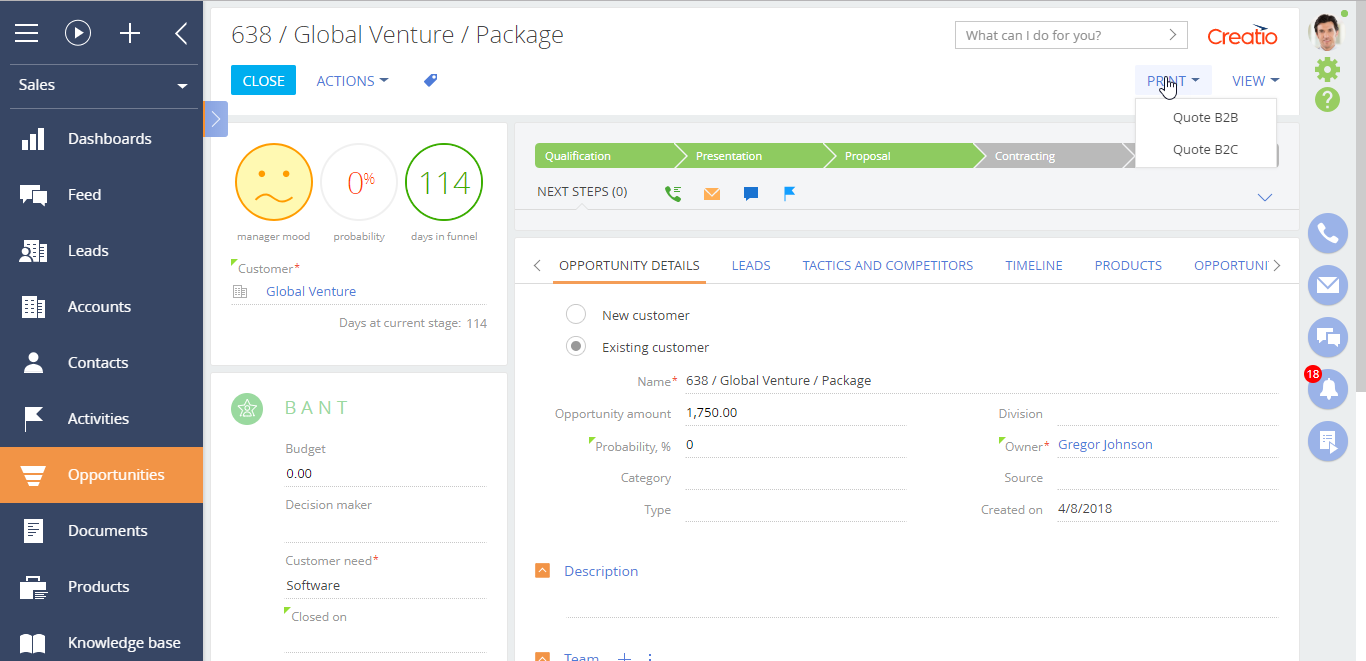Collapse the Description section toggle

pyautogui.click(x=543, y=571)
